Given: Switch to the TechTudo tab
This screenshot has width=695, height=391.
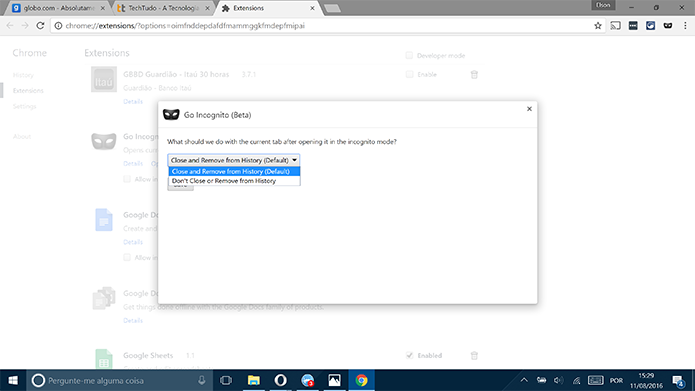Looking at the screenshot, I should pyautogui.click(x=162, y=8).
